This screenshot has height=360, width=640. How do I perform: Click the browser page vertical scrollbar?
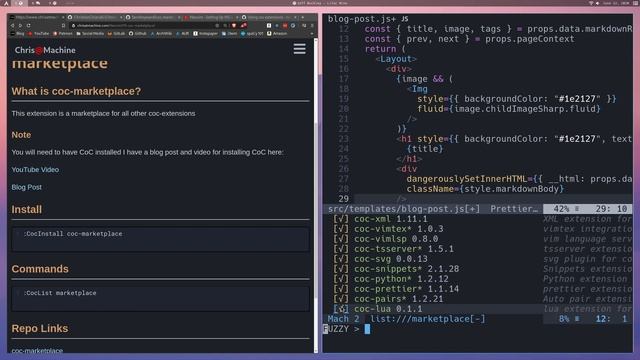316,196
